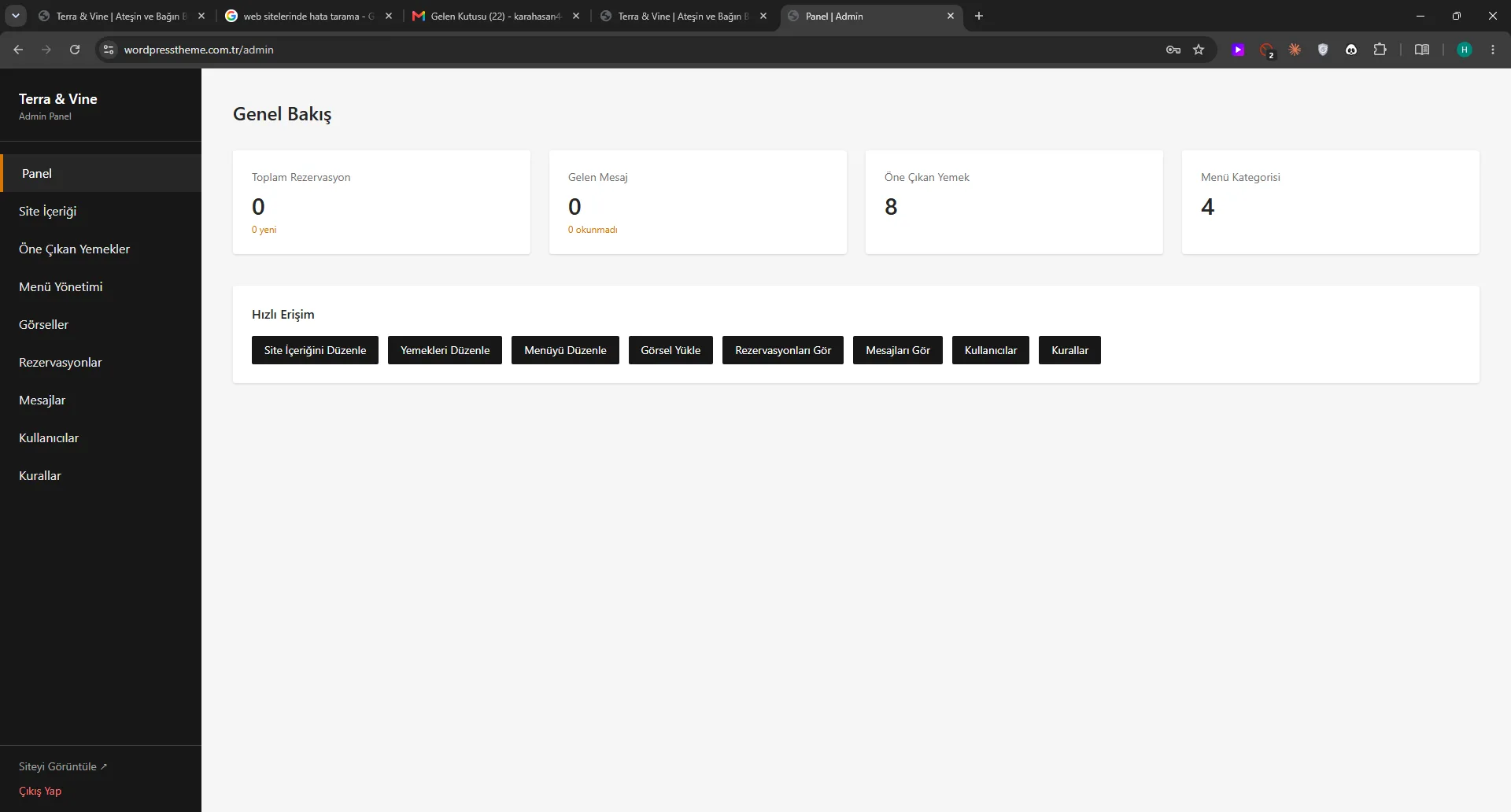Click the Kurallar quick access button
This screenshot has height=812, width=1511.
click(1070, 350)
